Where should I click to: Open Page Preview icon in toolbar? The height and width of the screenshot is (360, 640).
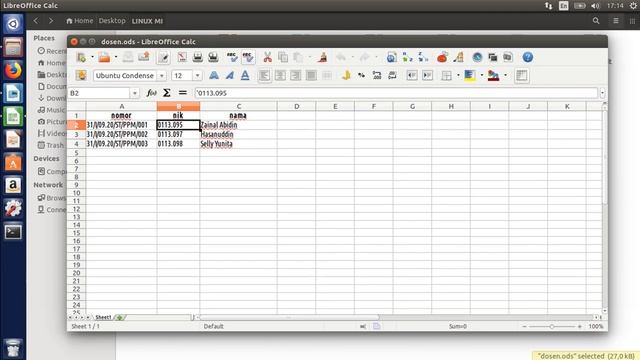[213, 57]
